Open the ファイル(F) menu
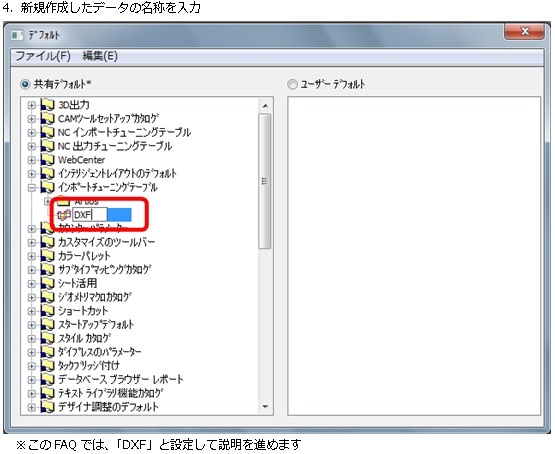This screenshot has width=555, height=454. tap(43, 56)
